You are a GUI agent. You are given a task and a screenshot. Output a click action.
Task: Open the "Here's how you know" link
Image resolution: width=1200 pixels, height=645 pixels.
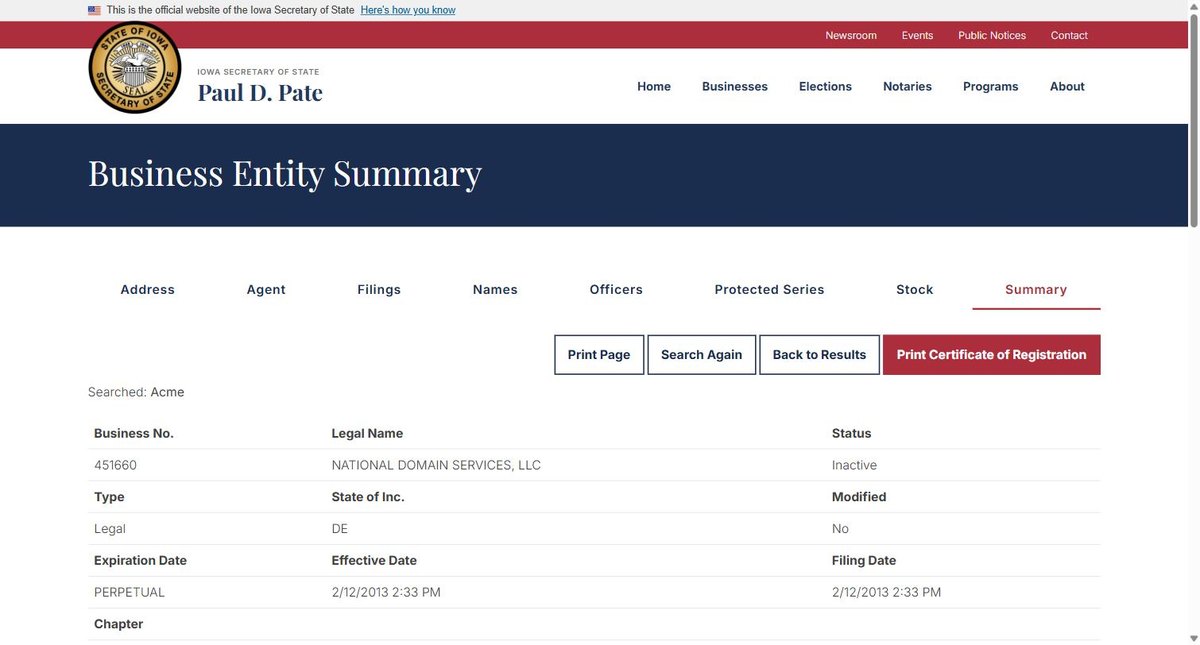pos(408,10)
